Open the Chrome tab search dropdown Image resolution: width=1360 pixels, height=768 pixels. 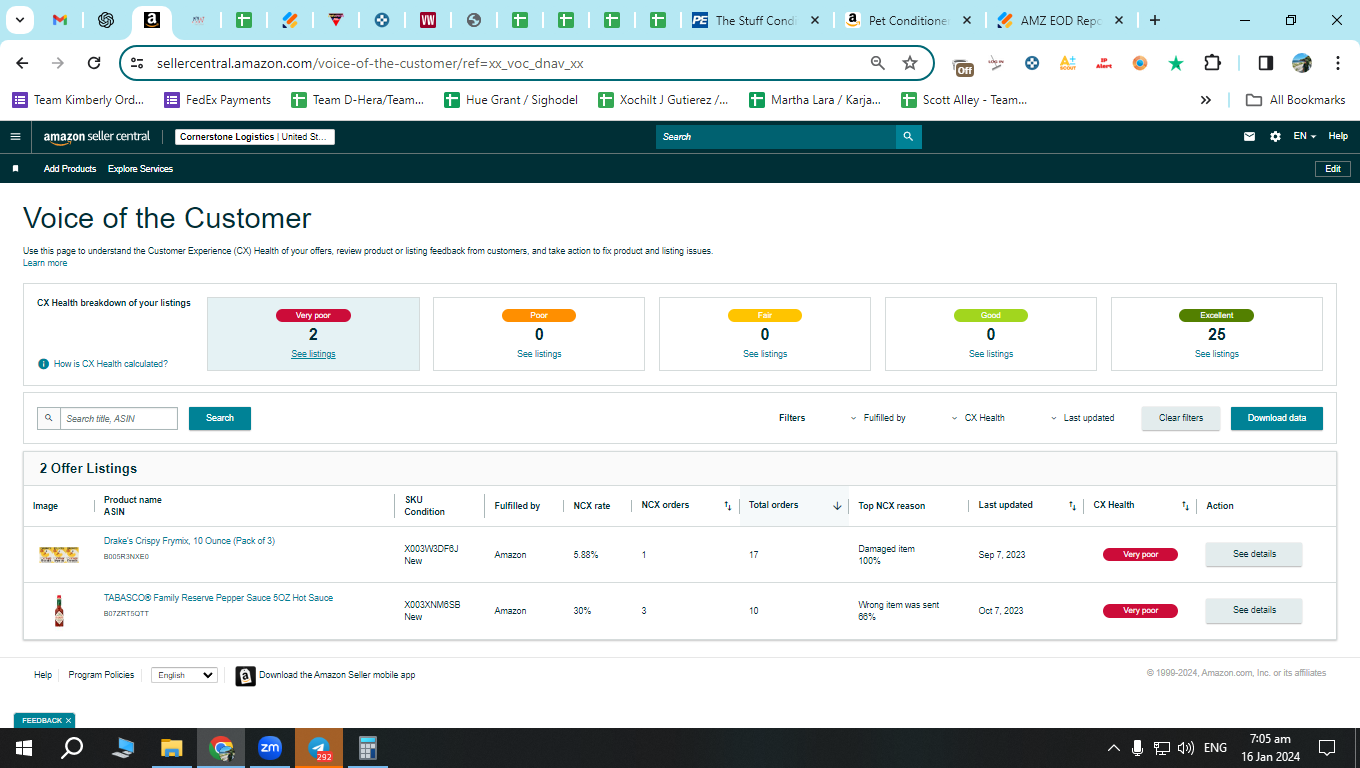click(x=21, y=20)
